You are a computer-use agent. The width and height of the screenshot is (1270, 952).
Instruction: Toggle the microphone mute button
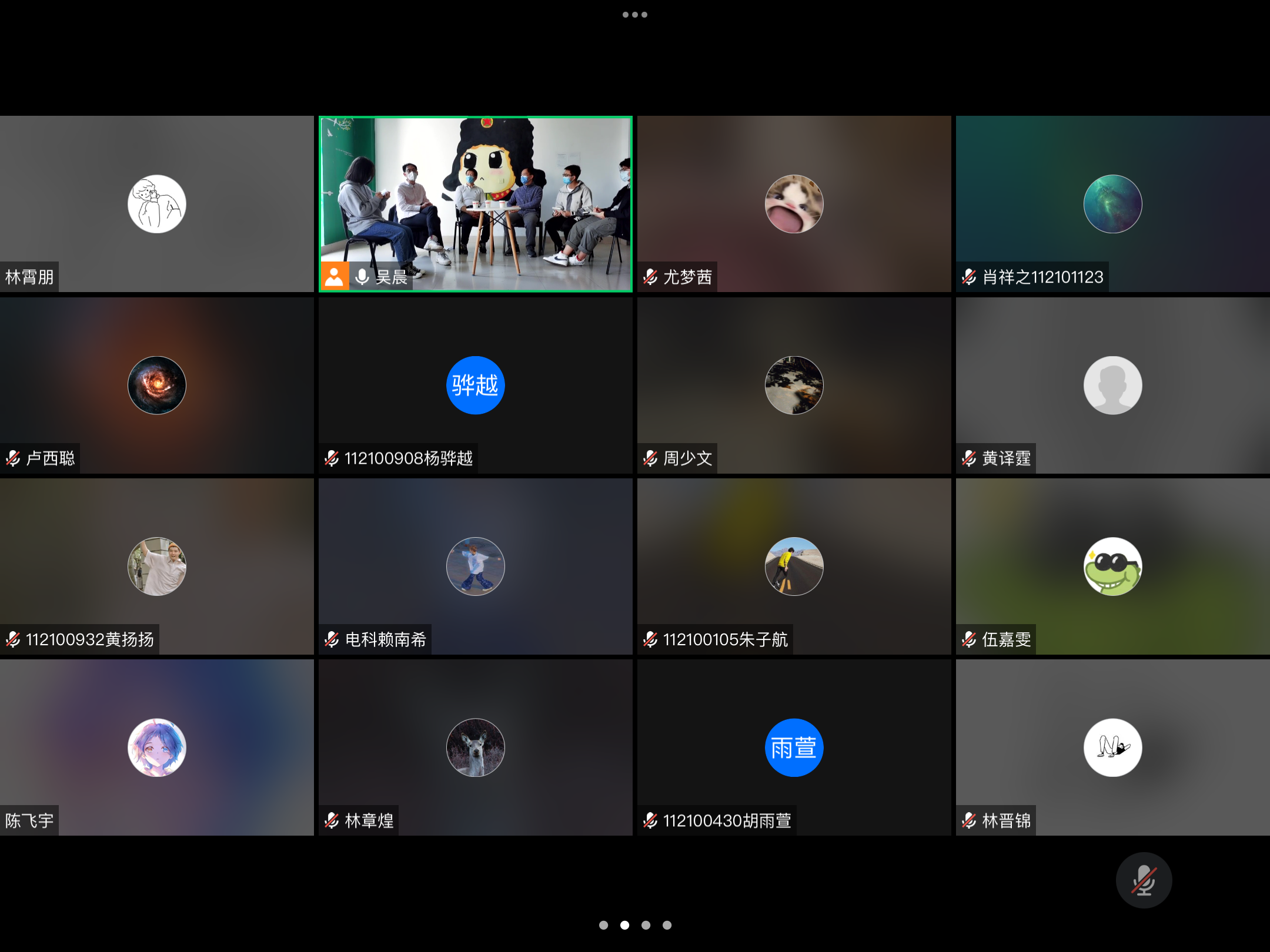pyautogui.click(x=1144, y=880)
